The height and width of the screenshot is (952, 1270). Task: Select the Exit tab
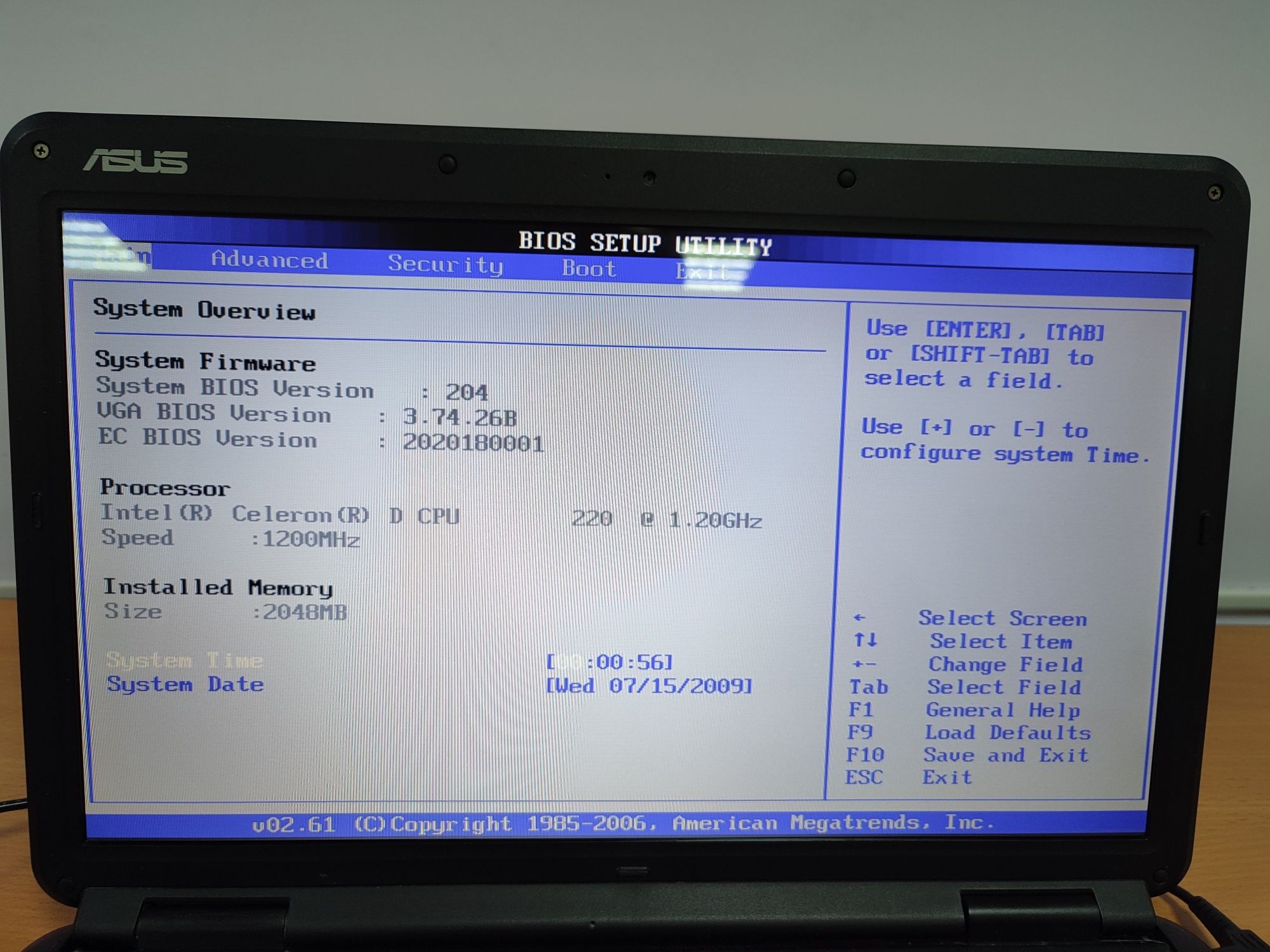tap(702, 271)
